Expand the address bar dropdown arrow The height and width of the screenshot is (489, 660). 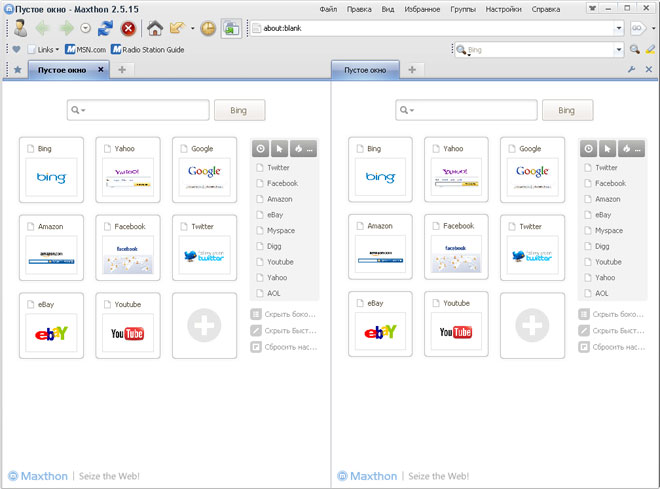coord(619,28)
